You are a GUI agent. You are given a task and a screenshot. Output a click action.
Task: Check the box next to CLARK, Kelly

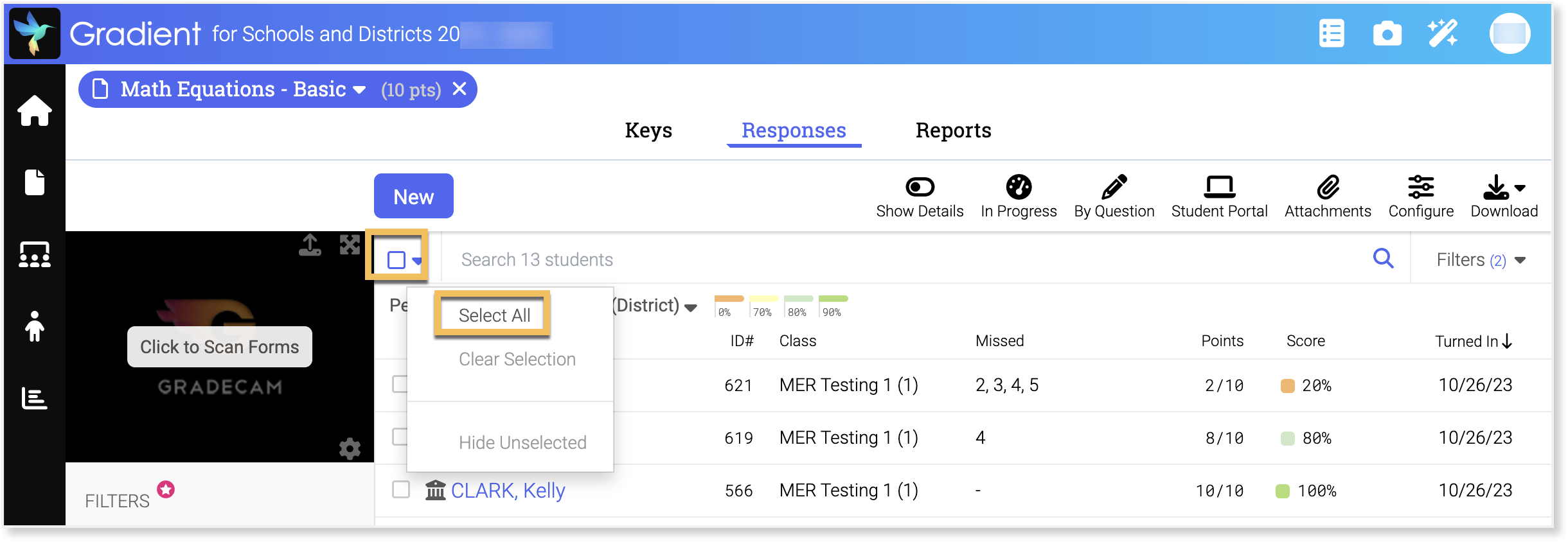(x=401, y=489)
